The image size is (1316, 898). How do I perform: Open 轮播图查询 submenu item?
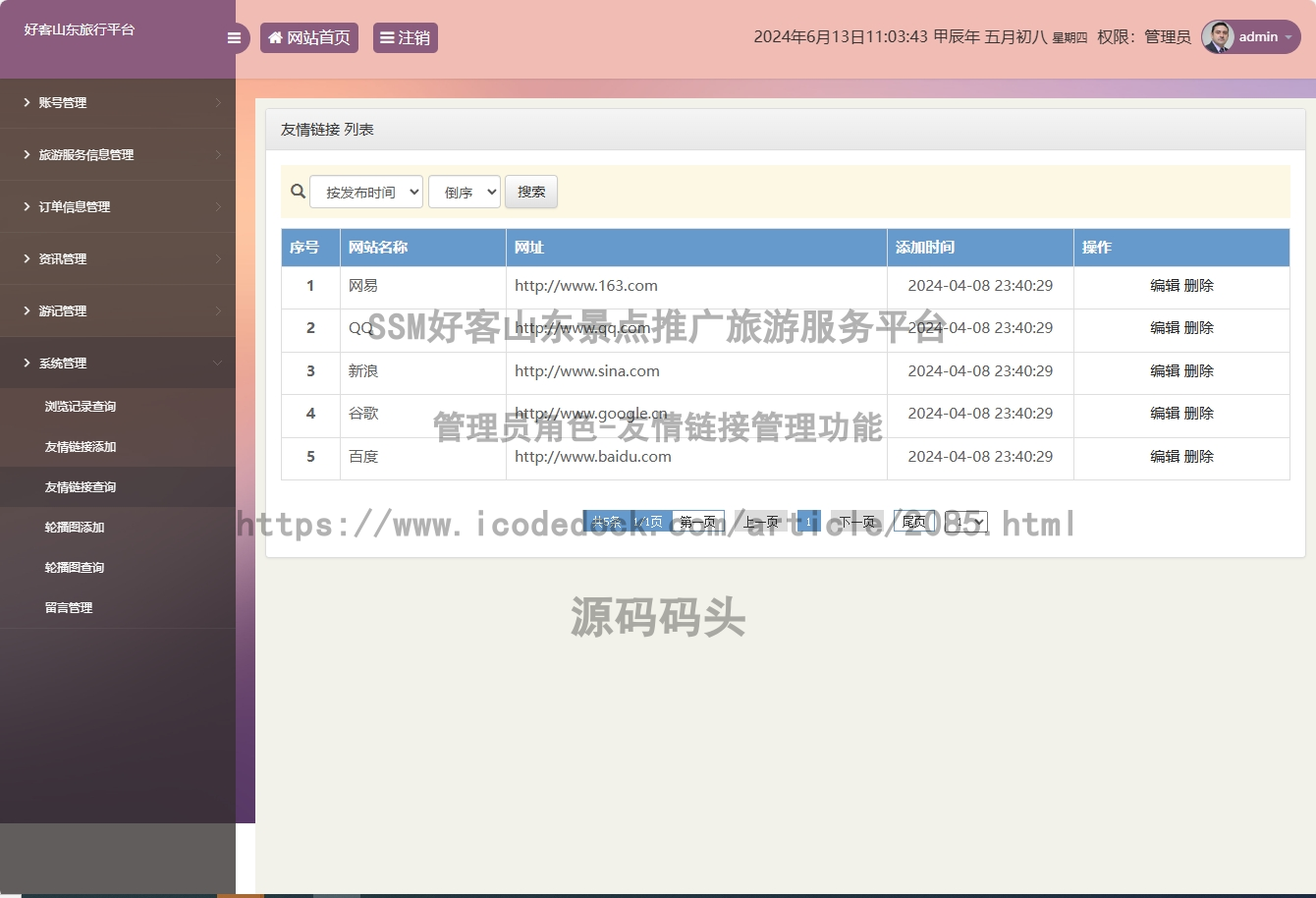click(118, 568)
